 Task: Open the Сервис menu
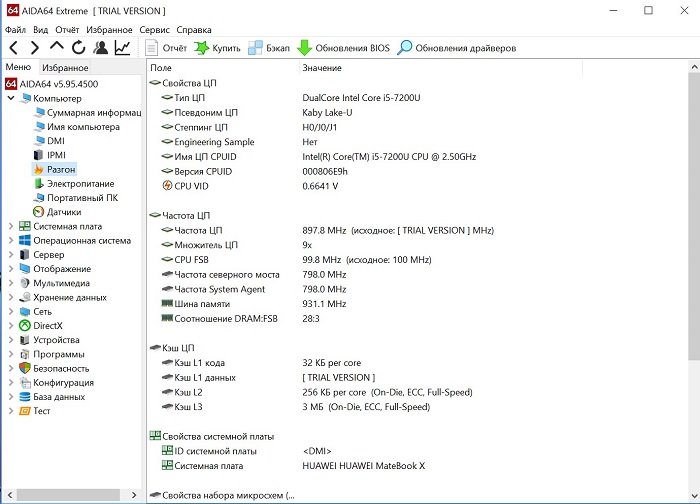[154, 30]
